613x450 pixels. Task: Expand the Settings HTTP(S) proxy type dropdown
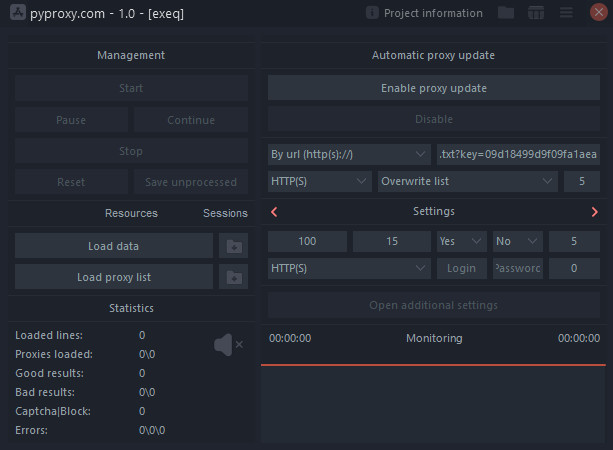click(x=349, y=268)
